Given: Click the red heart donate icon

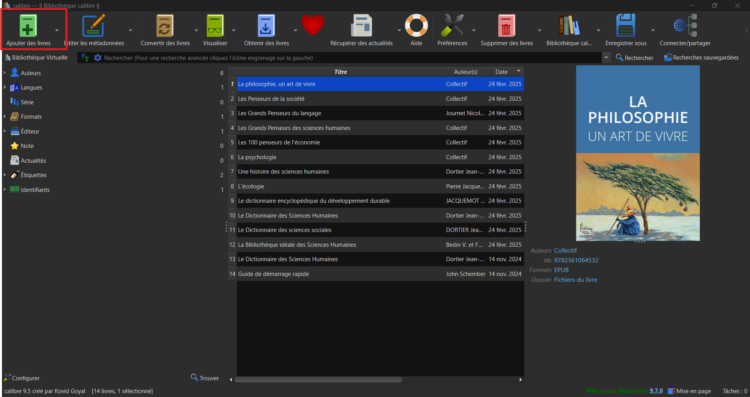Looking at the screenshot, I should [x=313, y=25].
